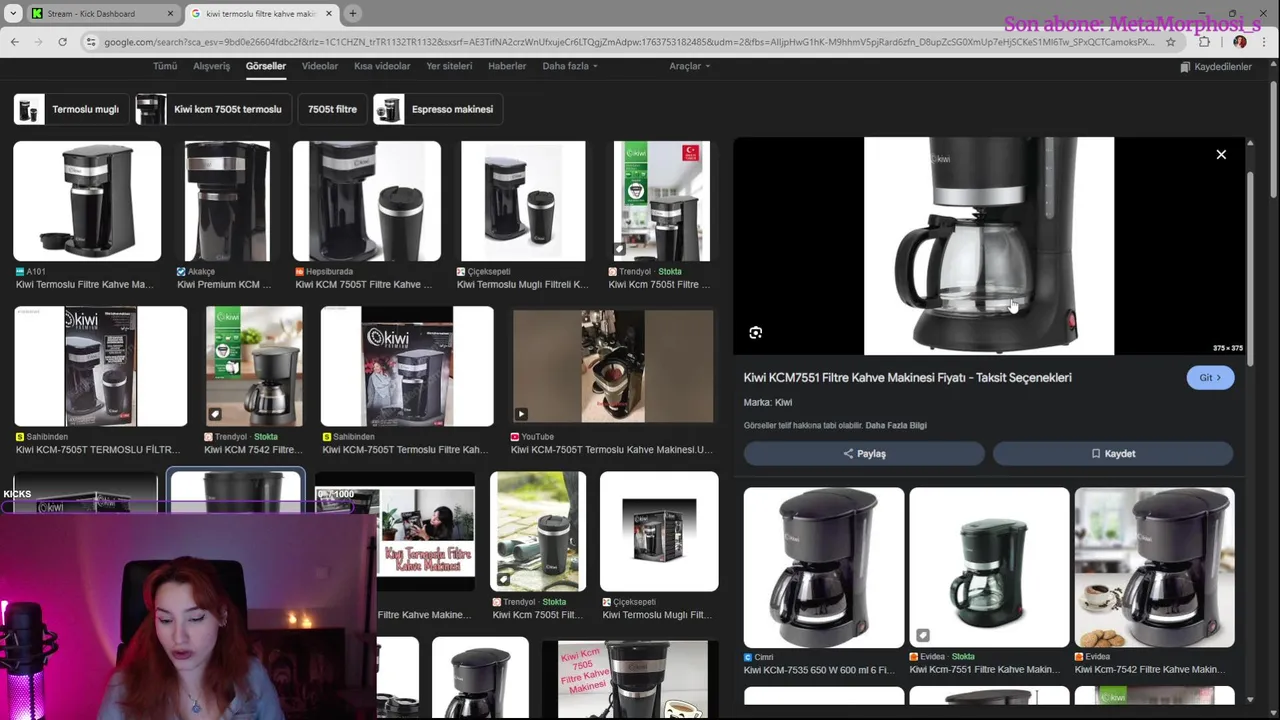Click the browser back arrow
Viewport: 1280px width, 720px height.
[14, 42]
